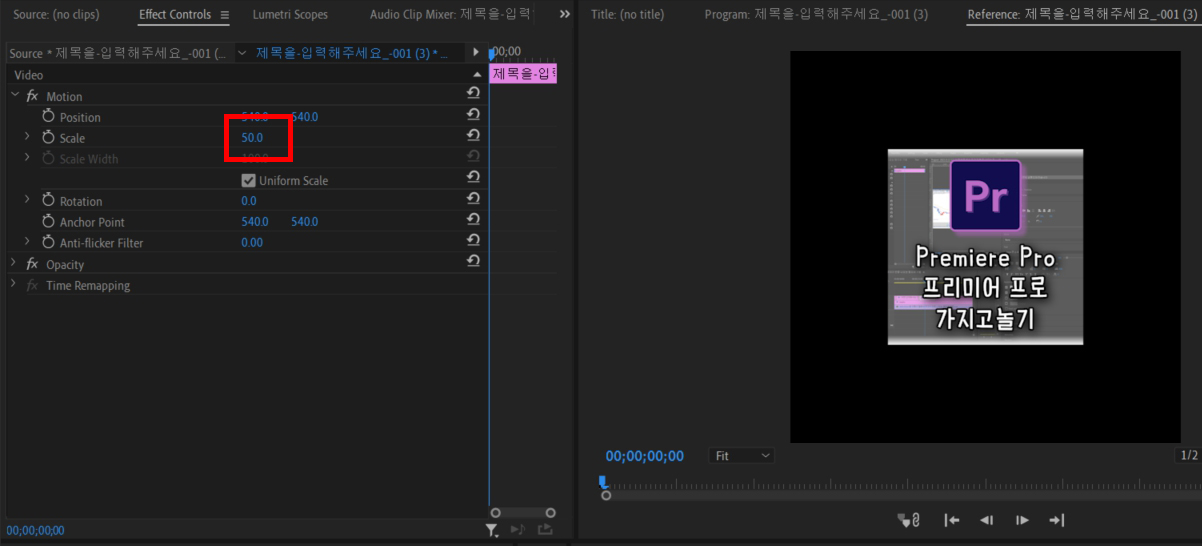Reset the Motion effect parameters

coord(473,93)
